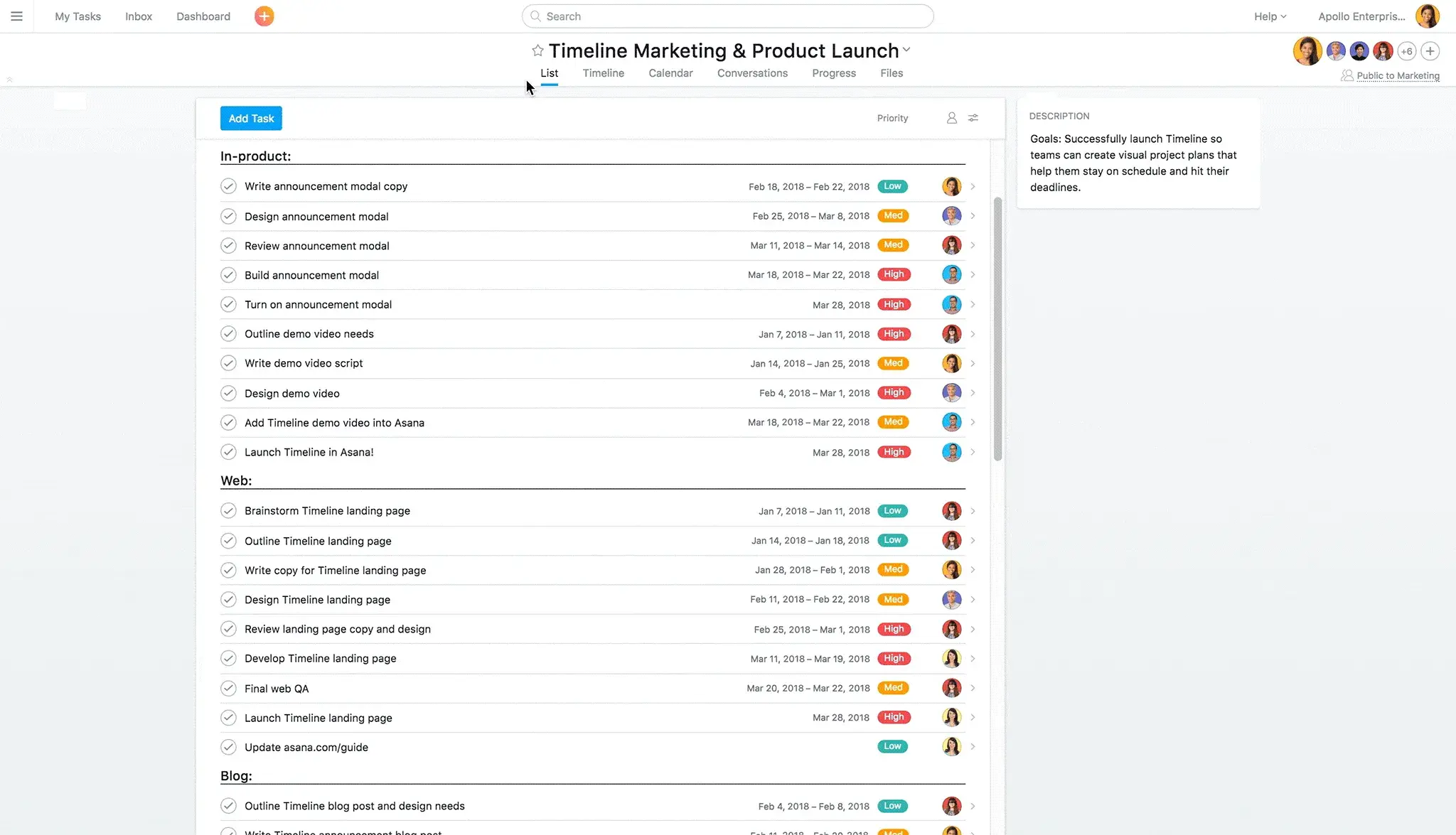Expand details chevron for Outline Timeline landing page

click(x=973, y=540)
